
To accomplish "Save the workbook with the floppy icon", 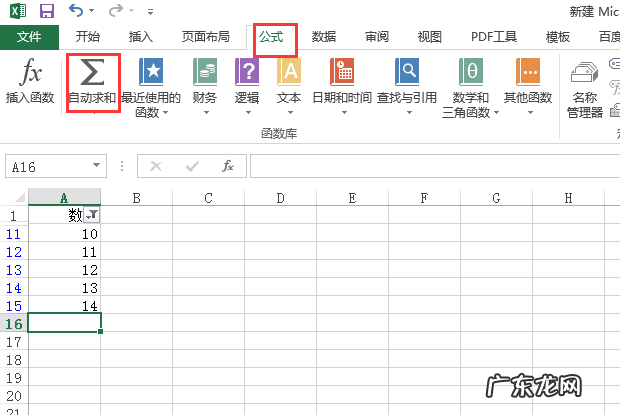I will click(x=47, y=11).
